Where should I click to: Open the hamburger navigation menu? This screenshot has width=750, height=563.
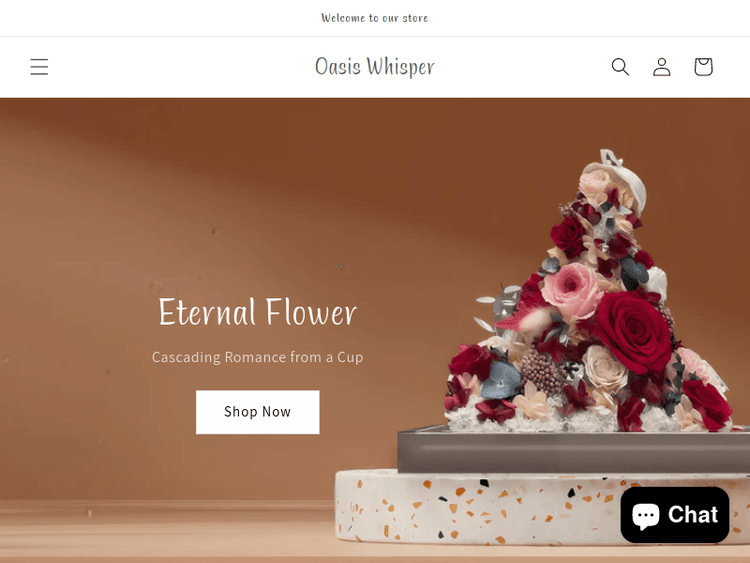pos(39,67)
